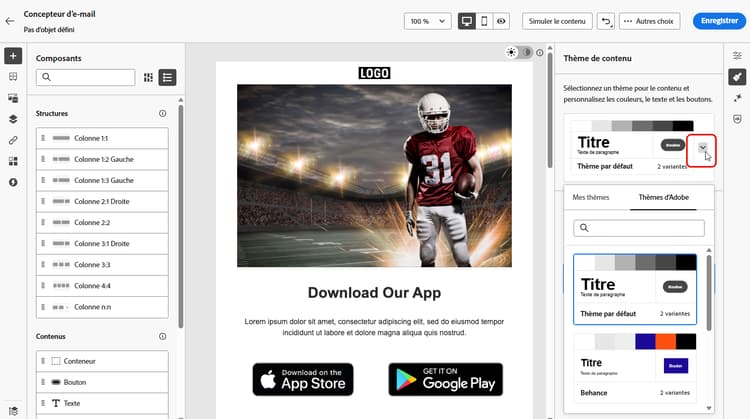Click Simuler le contenu button
The height and width of the screenshot is (419, 750).
point(557,21)
